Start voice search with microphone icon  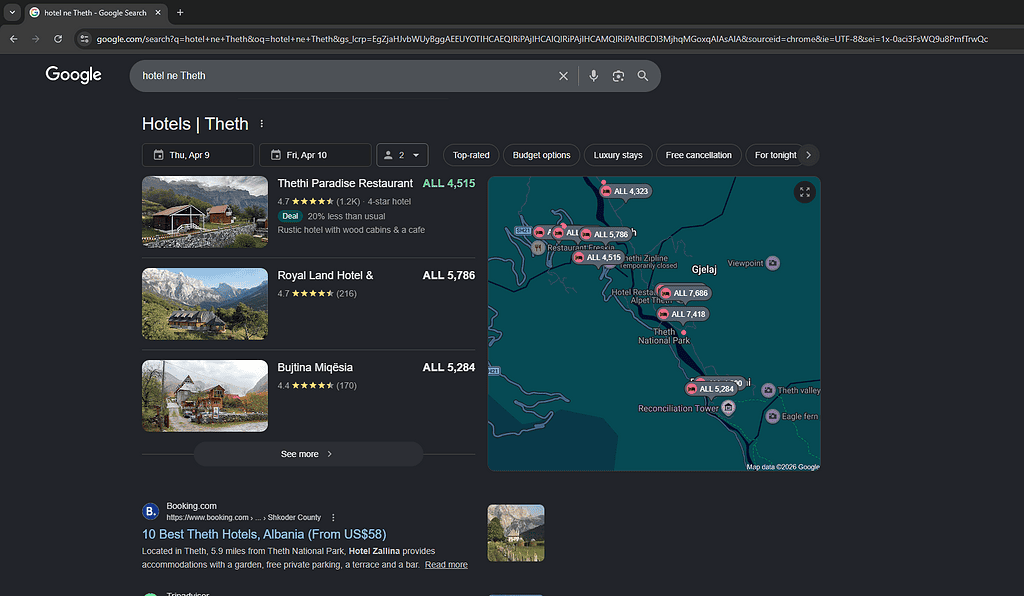593,76
